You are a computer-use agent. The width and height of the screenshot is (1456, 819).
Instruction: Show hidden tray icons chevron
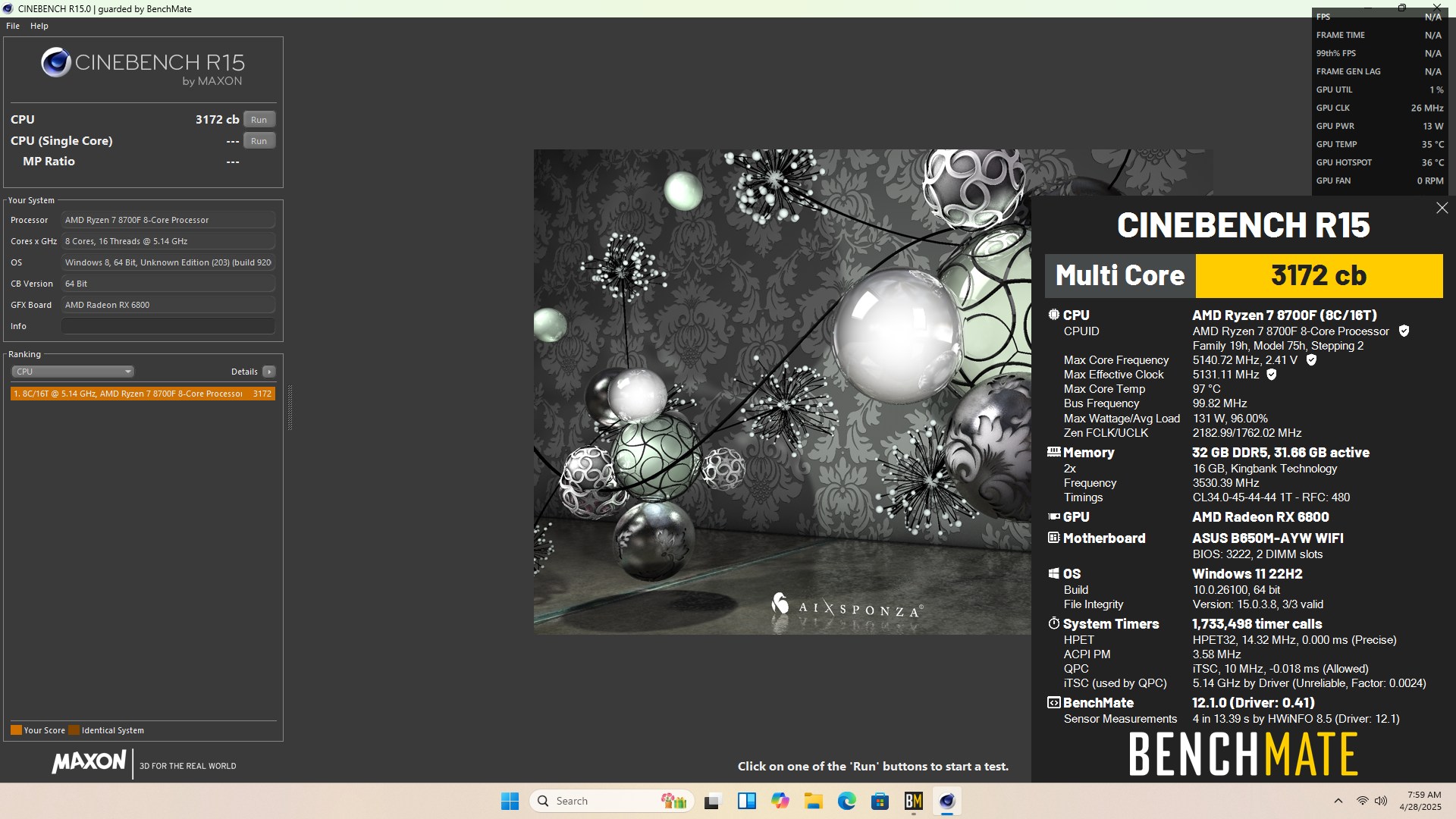(x=1338, y=801)
